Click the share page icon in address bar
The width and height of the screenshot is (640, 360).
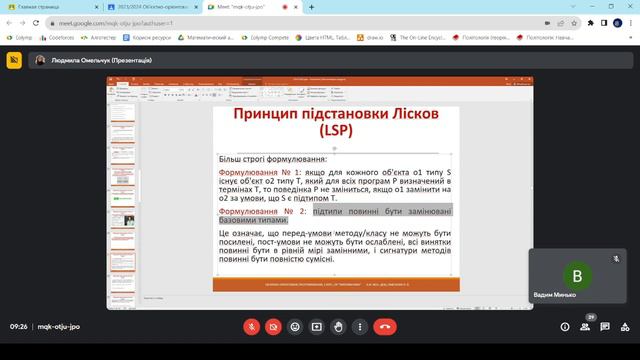561,23
